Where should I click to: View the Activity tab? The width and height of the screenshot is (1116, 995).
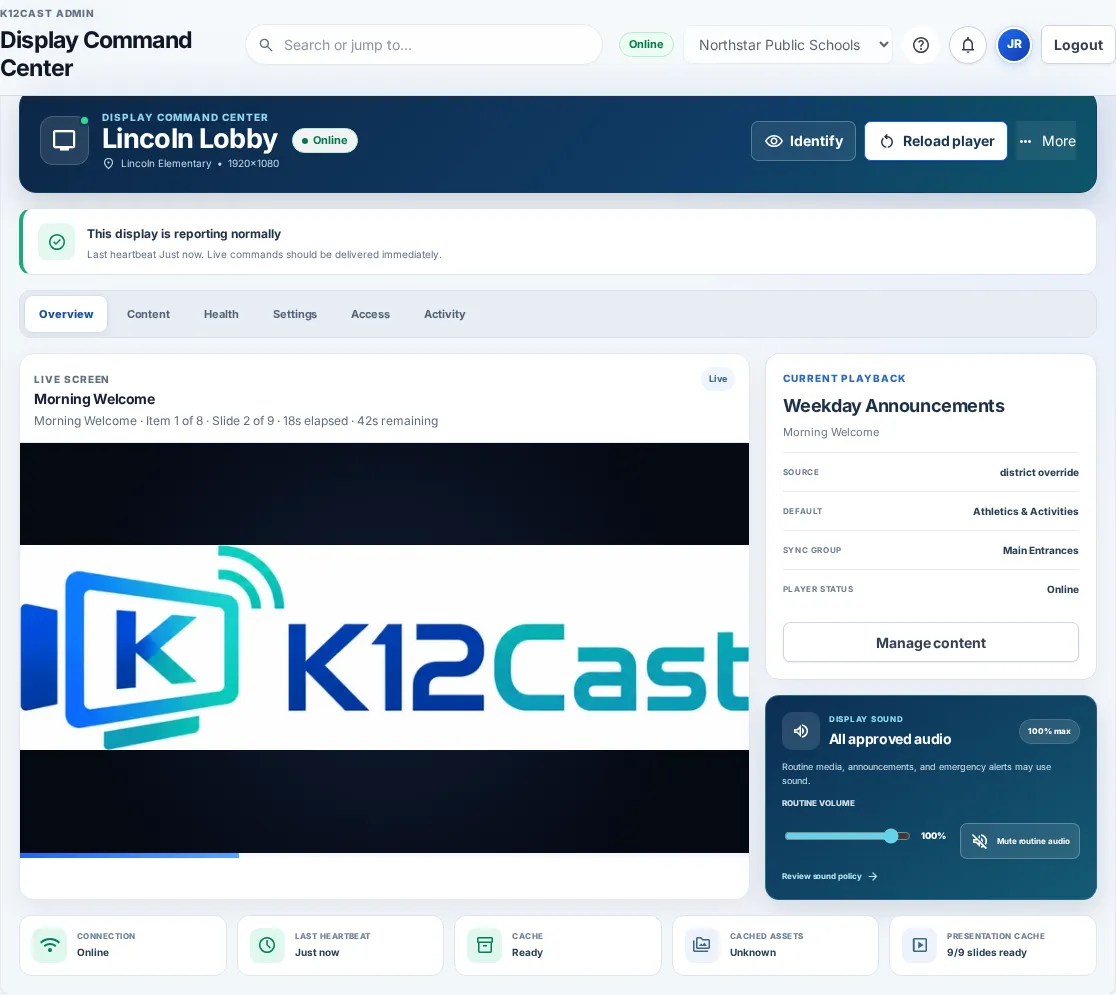point(445,314)
